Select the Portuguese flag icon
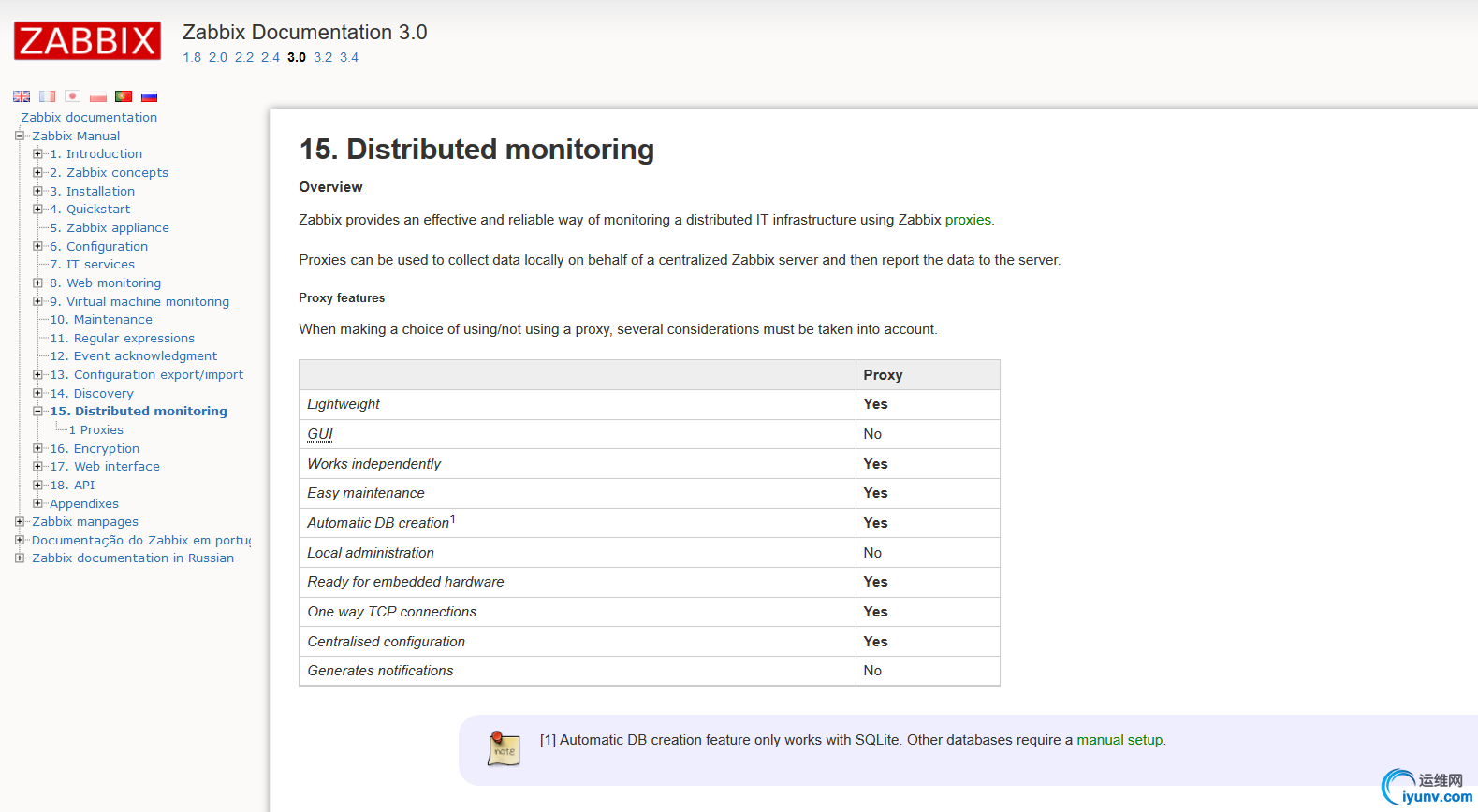The height and width of the screenshot is (812, 1478). point(124,96)
